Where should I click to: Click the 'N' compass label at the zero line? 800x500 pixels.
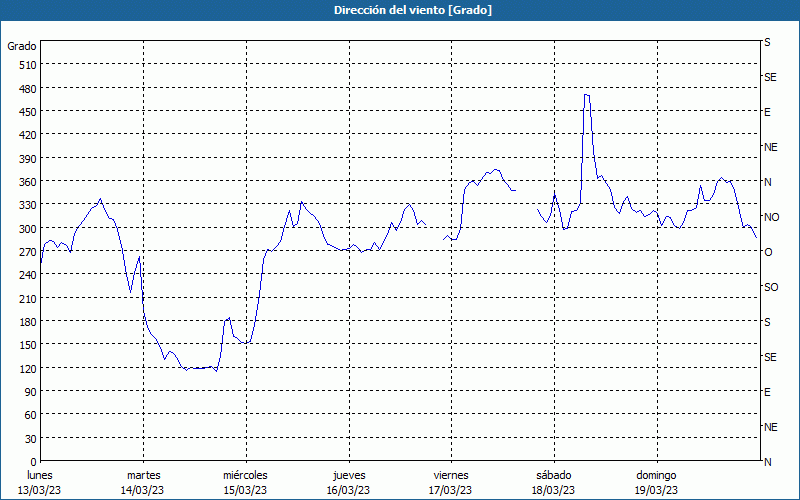pyautogui.click(x=768, y=462)
